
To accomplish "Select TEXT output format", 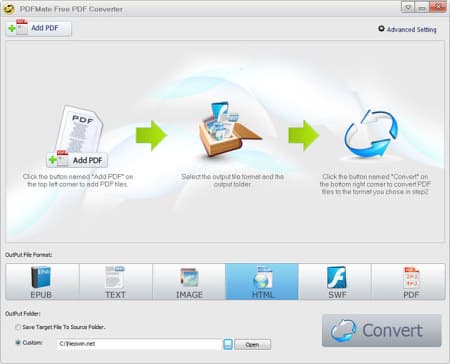I will point(116,282).
